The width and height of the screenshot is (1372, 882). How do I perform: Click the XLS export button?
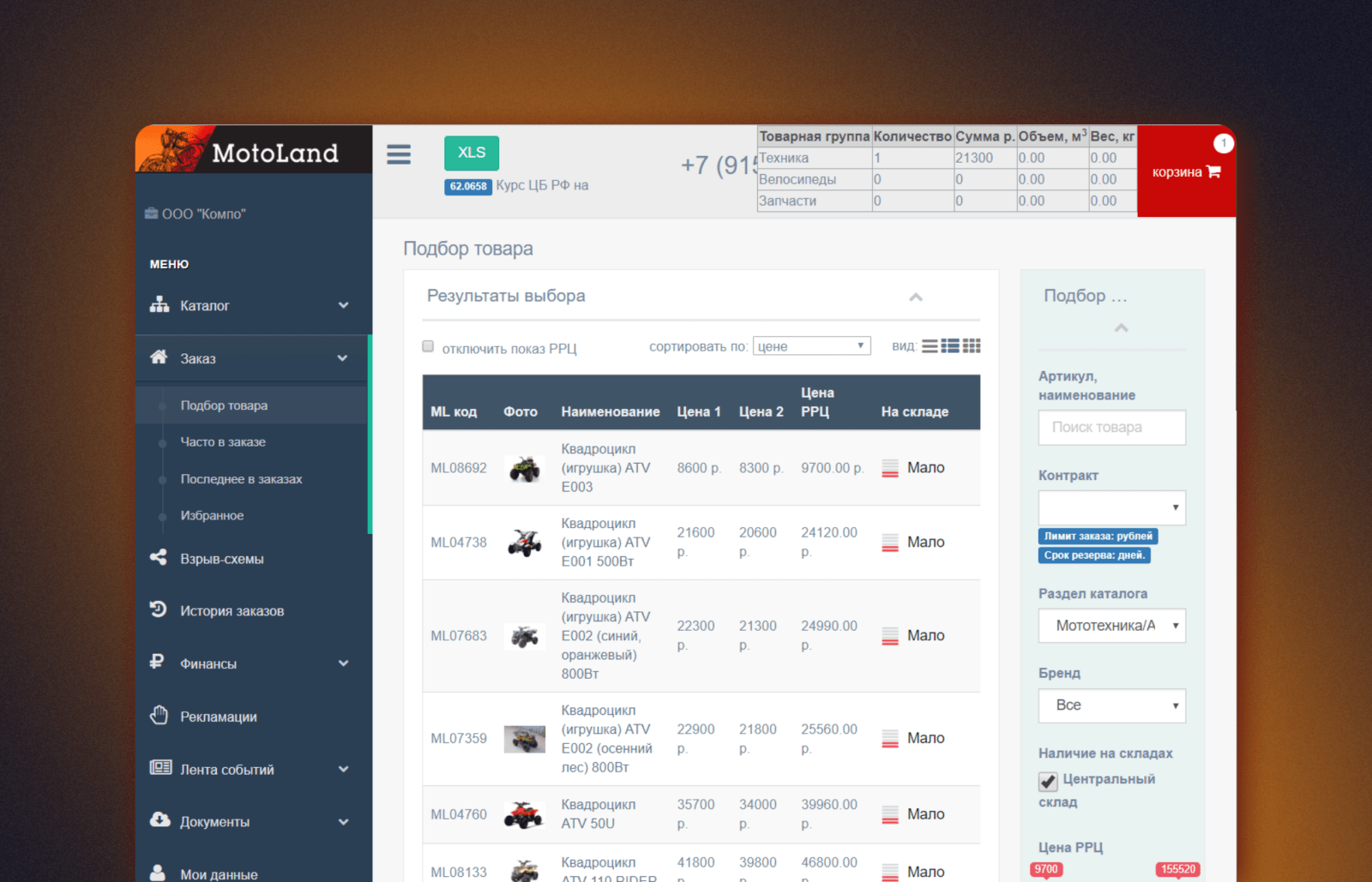(x=471, y=153)
